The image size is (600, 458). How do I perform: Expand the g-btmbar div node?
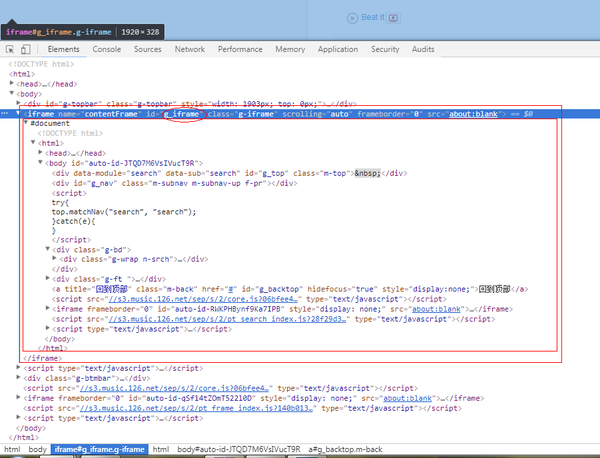(x=18, y=377)
